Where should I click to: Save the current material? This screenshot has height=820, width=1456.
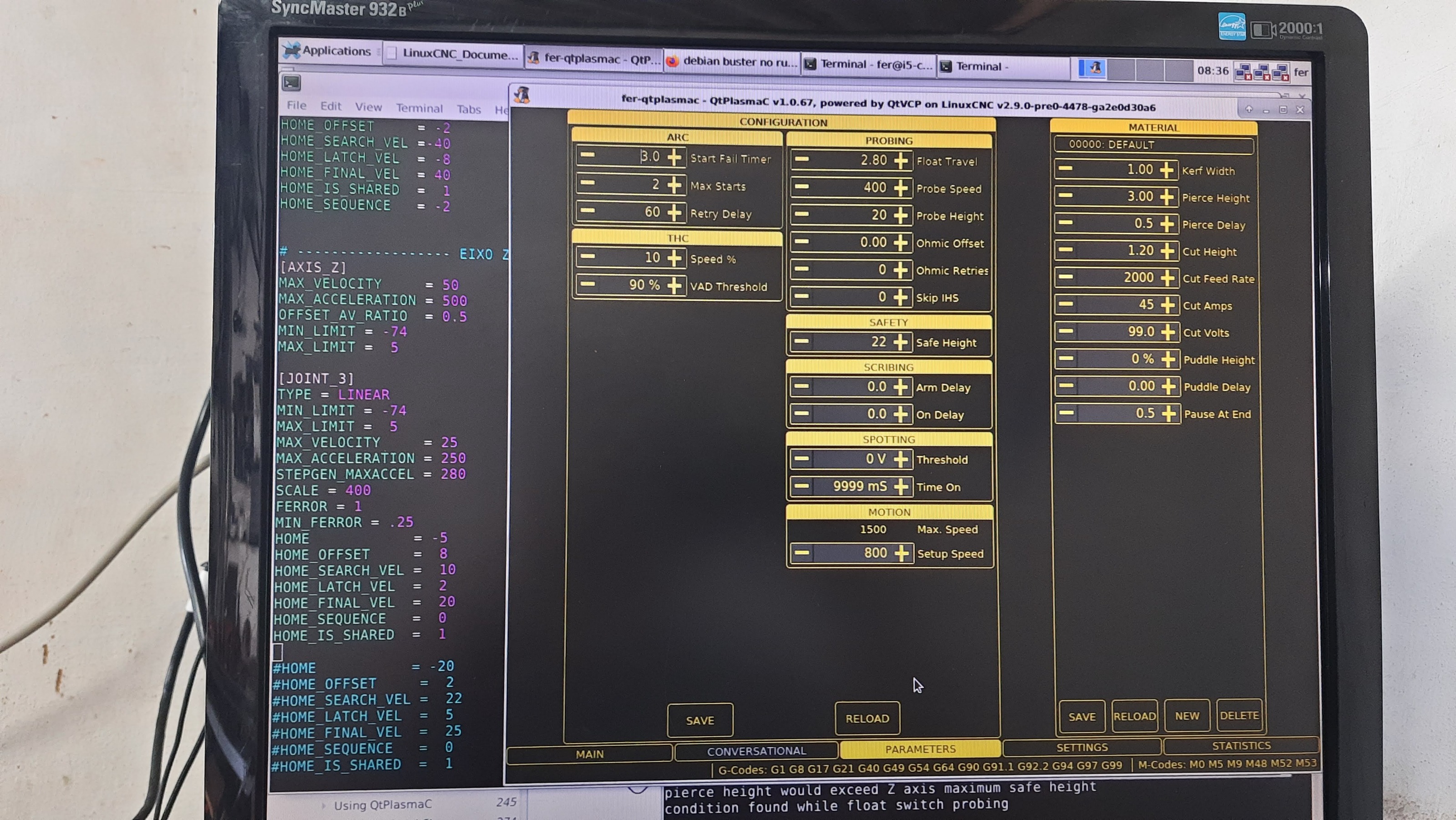tap(1082, 717)
